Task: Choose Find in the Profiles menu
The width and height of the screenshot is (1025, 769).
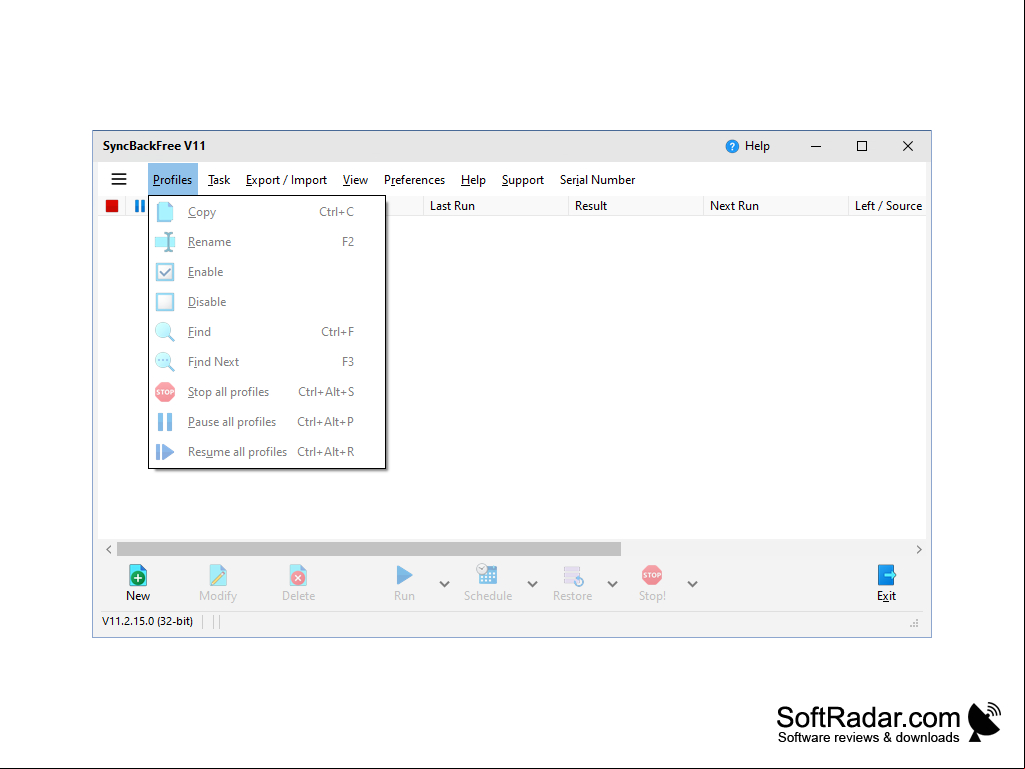Action: pos(267,332)
